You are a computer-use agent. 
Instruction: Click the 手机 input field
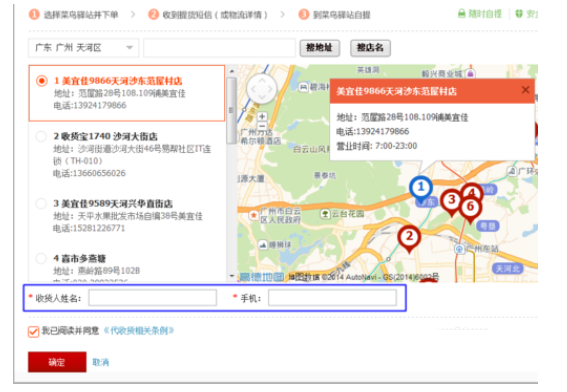coord(332,298)
